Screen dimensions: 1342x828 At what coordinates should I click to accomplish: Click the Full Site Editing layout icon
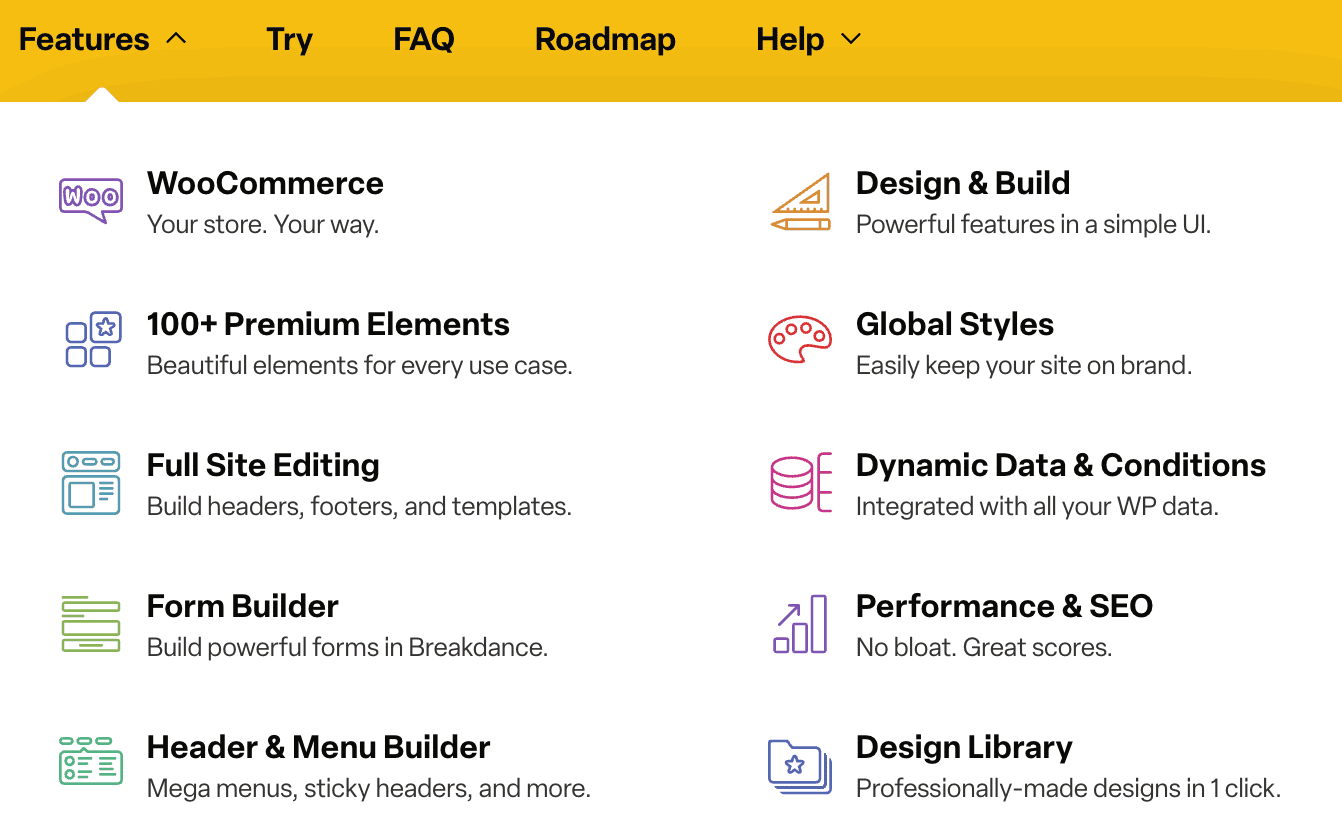tap(90, 483)
